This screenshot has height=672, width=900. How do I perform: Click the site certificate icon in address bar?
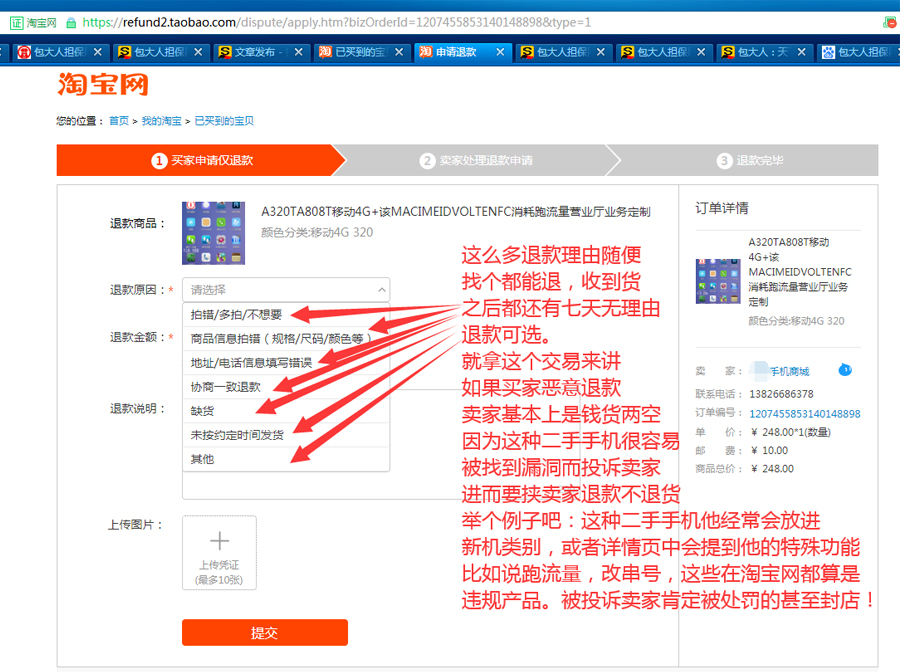coord(17,21)
